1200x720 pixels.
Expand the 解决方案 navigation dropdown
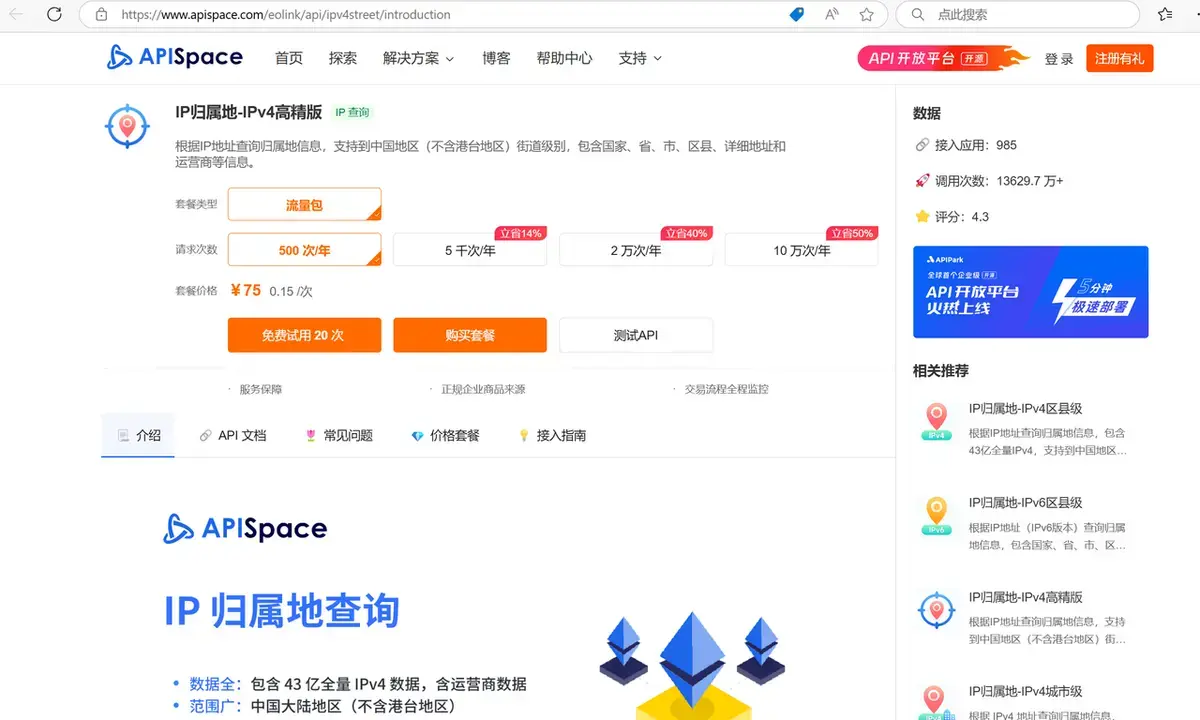click(x=418, y=58)
